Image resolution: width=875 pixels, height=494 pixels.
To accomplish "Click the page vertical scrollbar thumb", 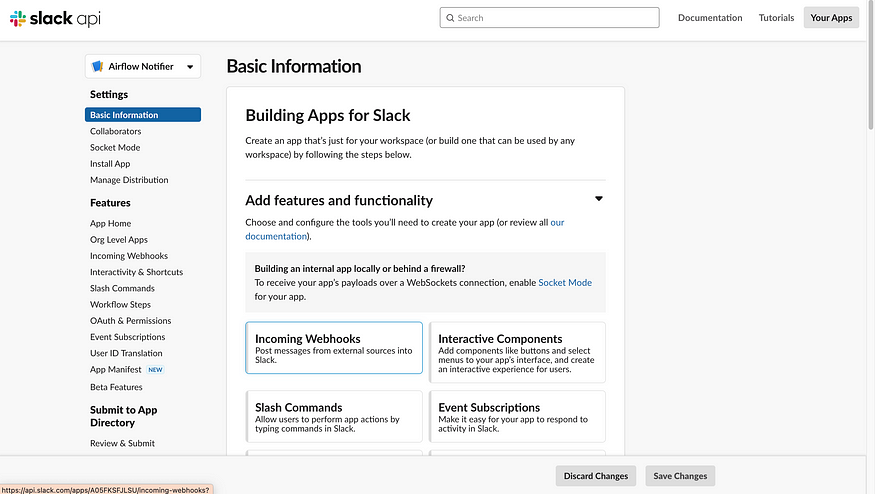I will [871, 66].
